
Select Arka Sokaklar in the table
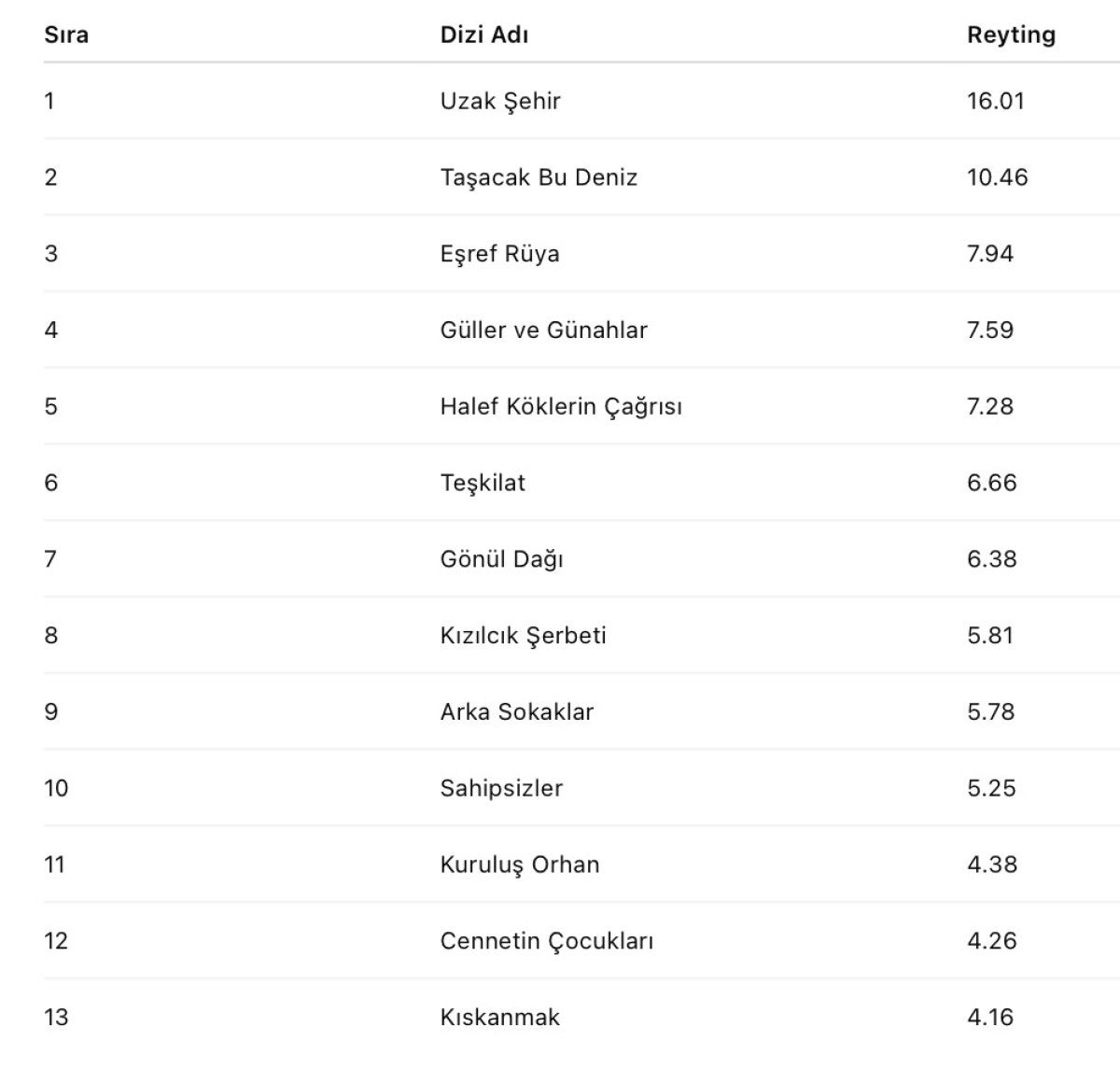[x=516, y=711]
